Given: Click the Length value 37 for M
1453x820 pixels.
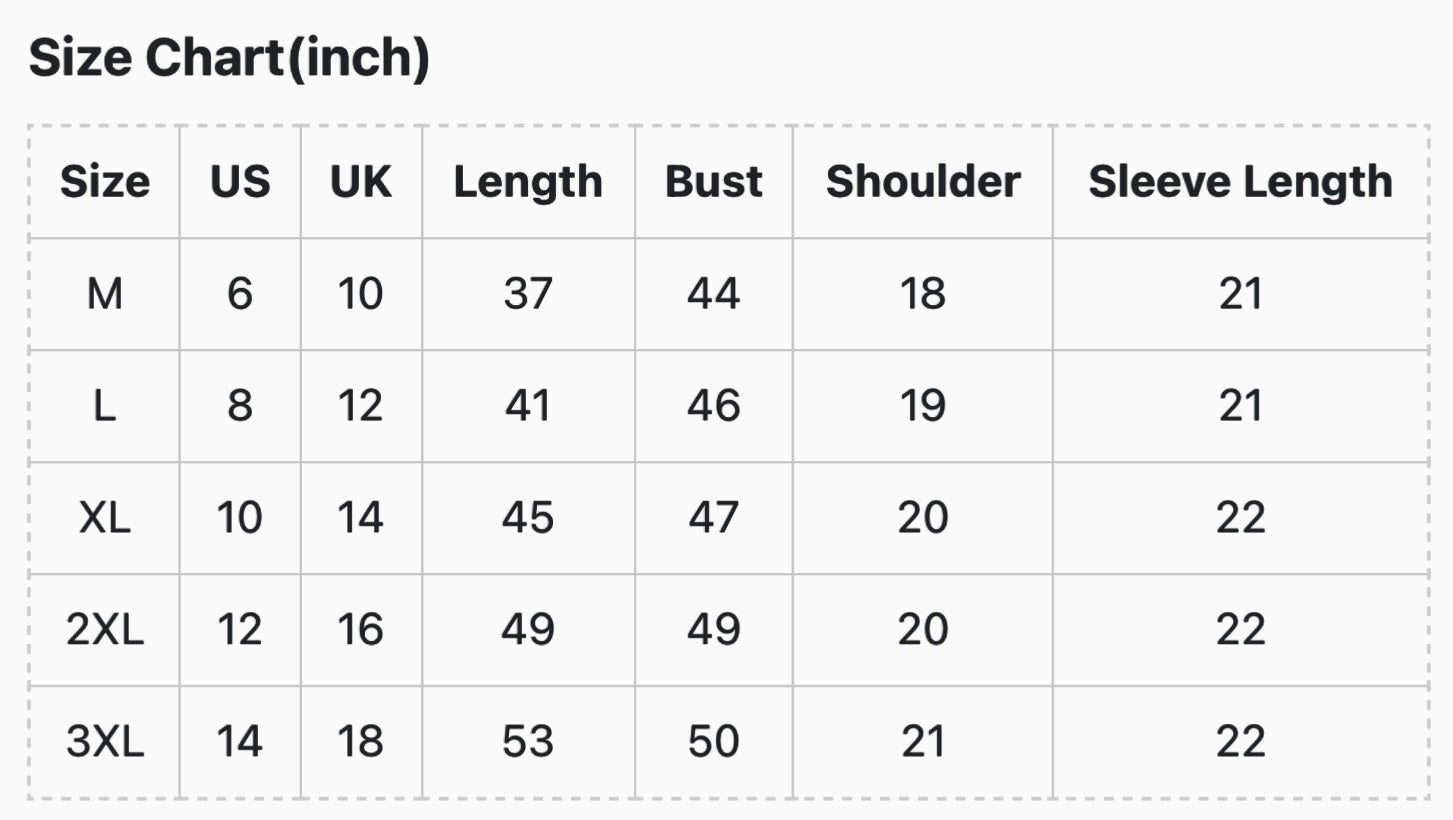Looking at the screenshot, I should pyautogui.click(x=528, y=294).
